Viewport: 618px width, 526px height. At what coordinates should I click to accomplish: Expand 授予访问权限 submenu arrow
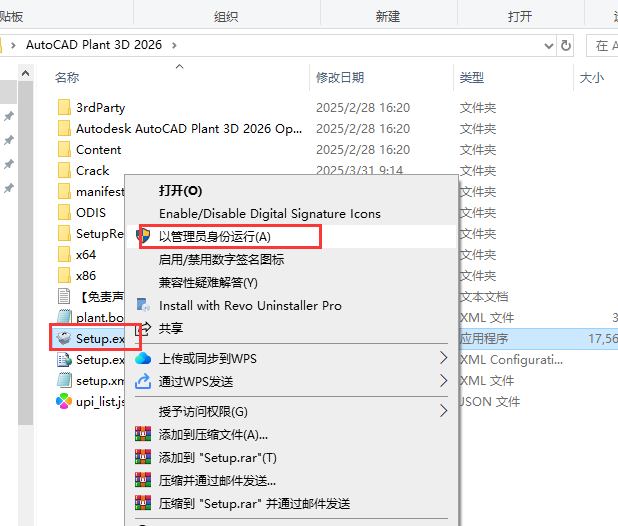click(x=443, y=411)
